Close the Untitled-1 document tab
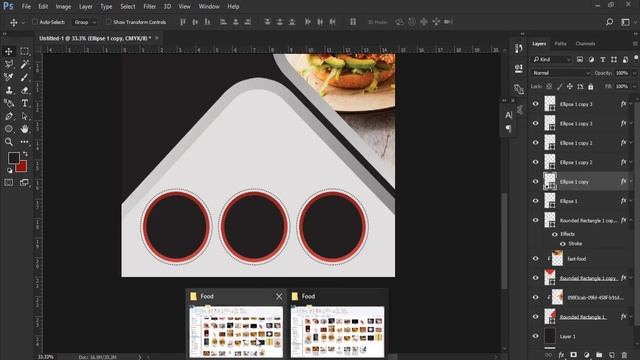Image resolution: width=640 pixels, height=360 pixels. [157, 38]
